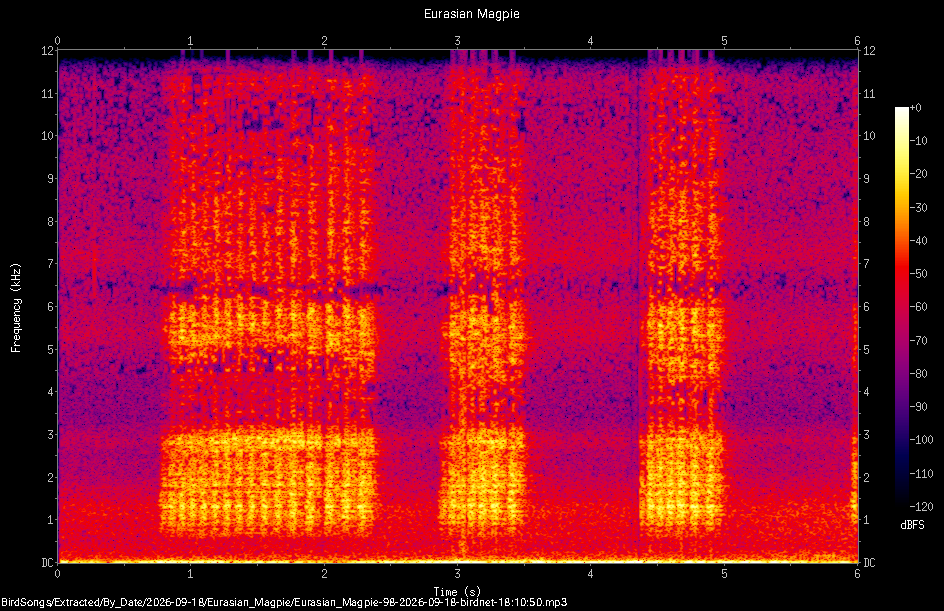Click the "1" second tick on the bottom time axis
The height and width of the screenshot is (611, 944).
pos(191,574)
